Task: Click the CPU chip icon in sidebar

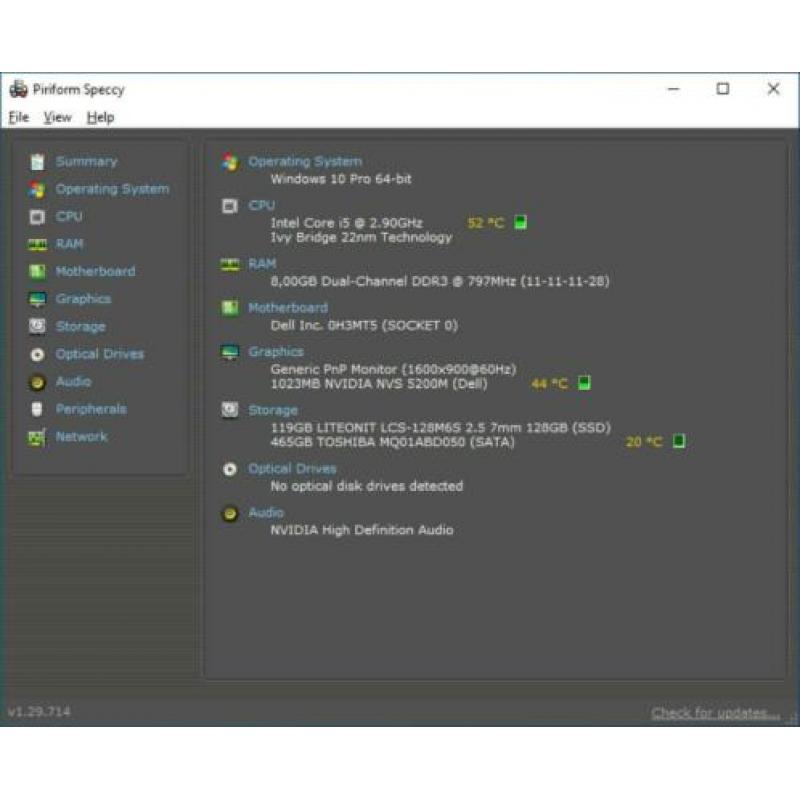Action: click(37, 217)
